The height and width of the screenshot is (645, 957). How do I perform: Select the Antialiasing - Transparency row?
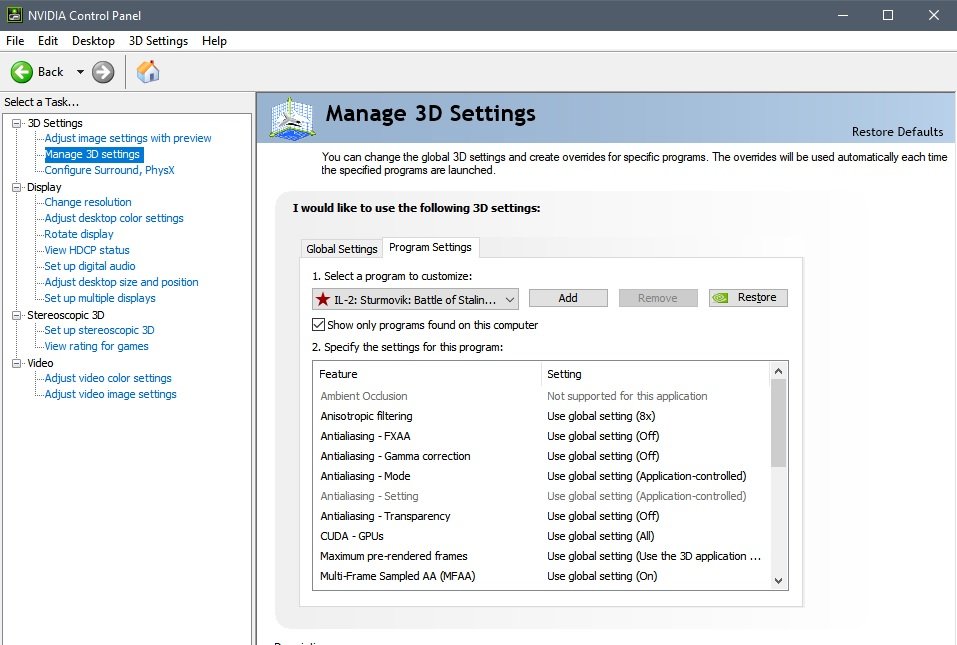(x=542, y=516)
